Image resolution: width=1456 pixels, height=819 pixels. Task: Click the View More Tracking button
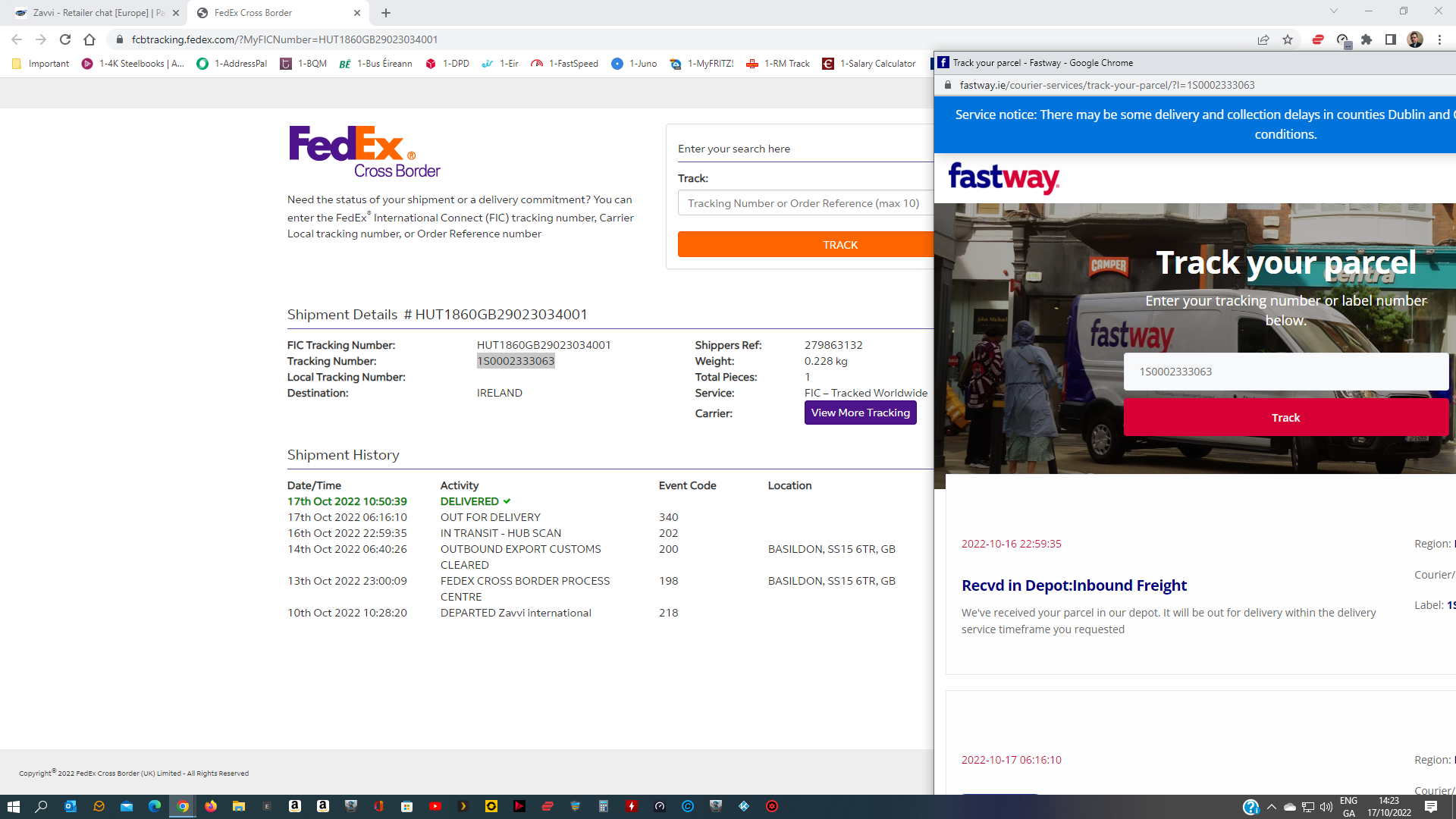(x=860, y=413)
